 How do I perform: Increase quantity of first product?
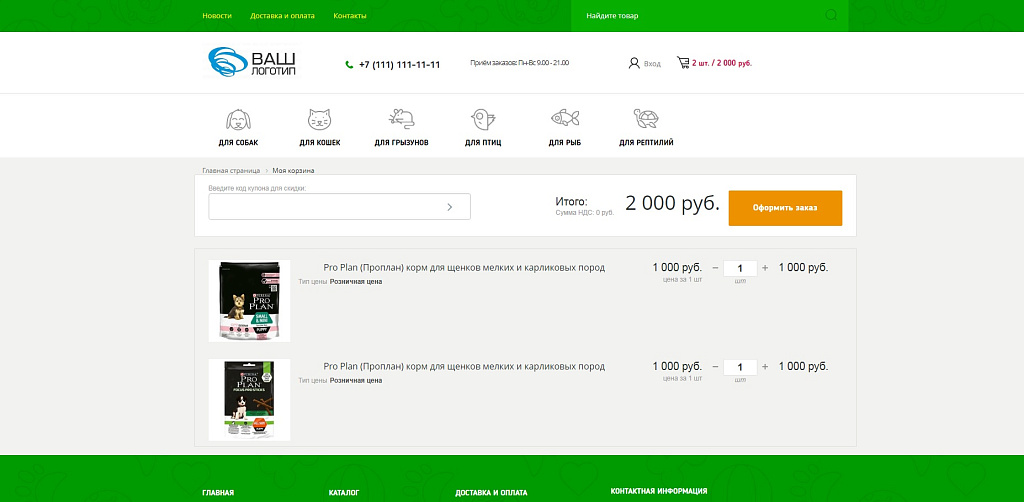[765, 268]
